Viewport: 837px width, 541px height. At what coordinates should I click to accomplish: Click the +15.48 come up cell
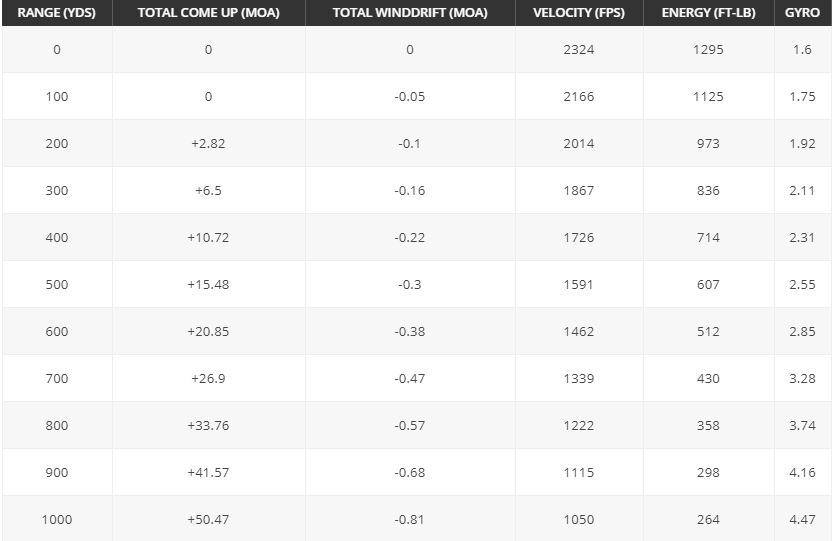click(208, 285)
